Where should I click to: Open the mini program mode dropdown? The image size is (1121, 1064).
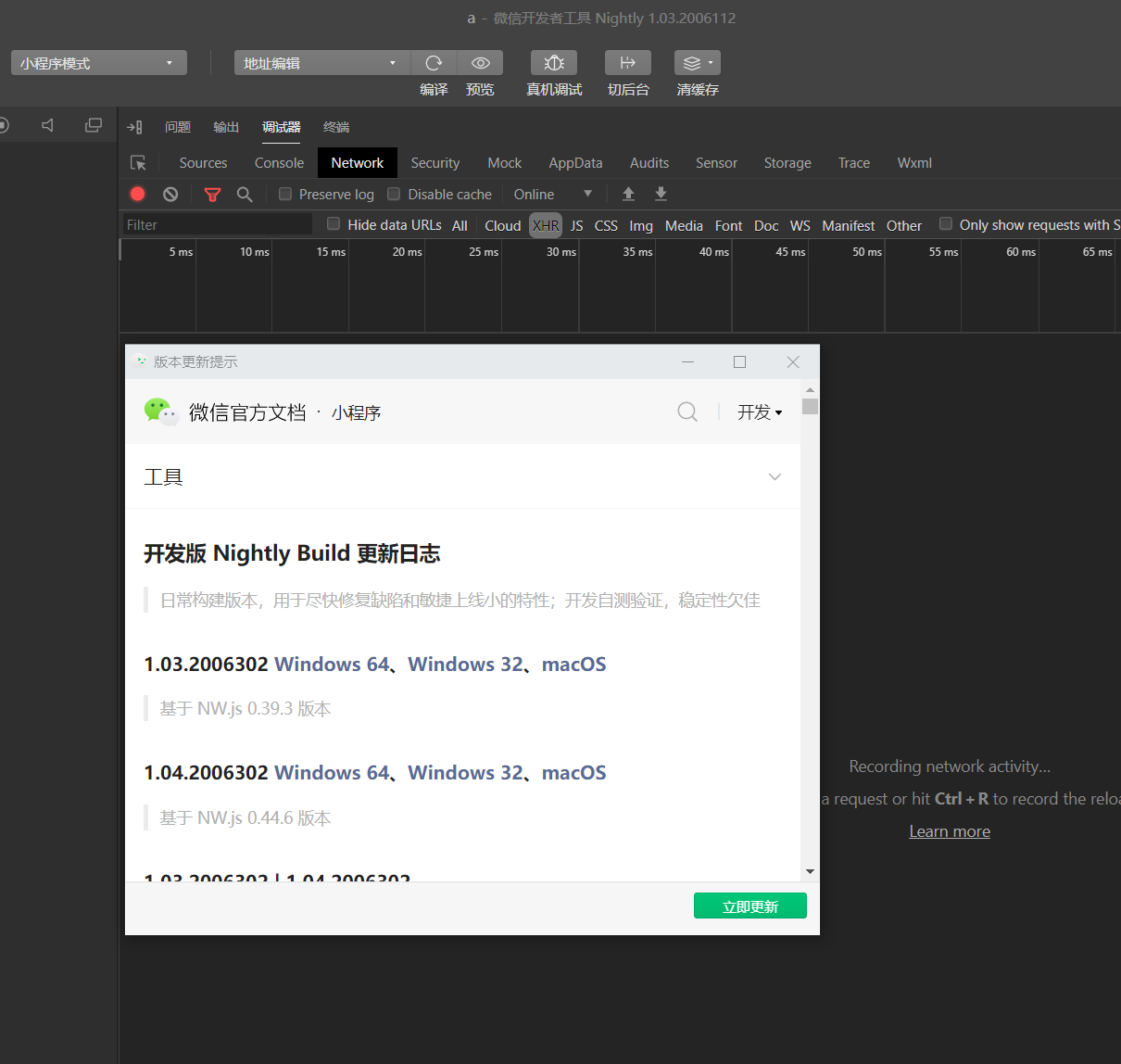click(99, 63)
